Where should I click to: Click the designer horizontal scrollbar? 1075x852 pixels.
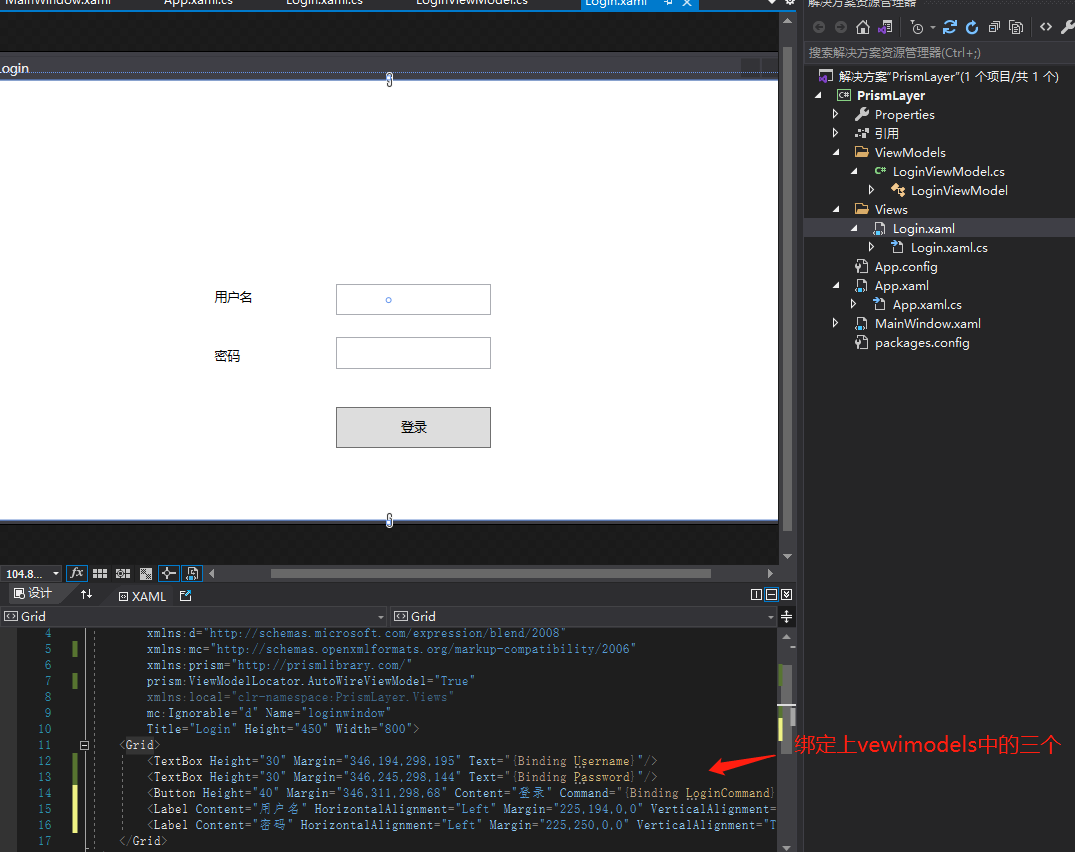click(491, 574)
